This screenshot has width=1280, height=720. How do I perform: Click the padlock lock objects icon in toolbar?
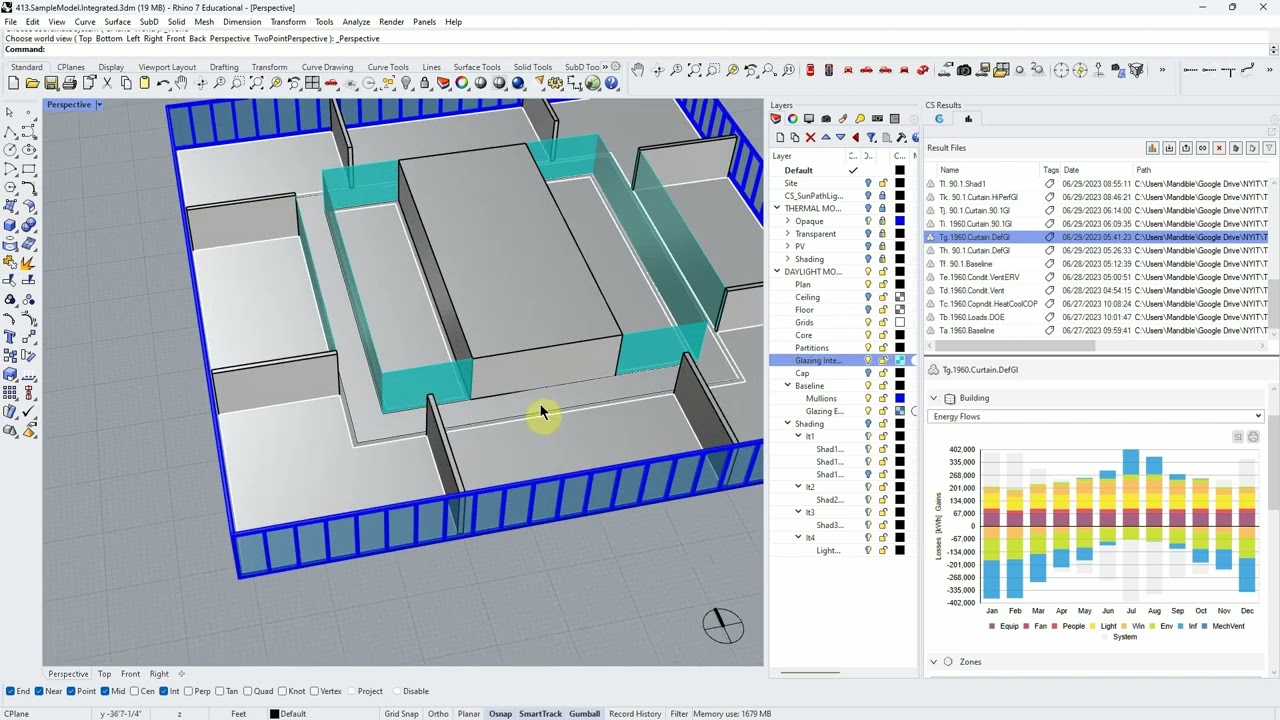click(424, 83)
